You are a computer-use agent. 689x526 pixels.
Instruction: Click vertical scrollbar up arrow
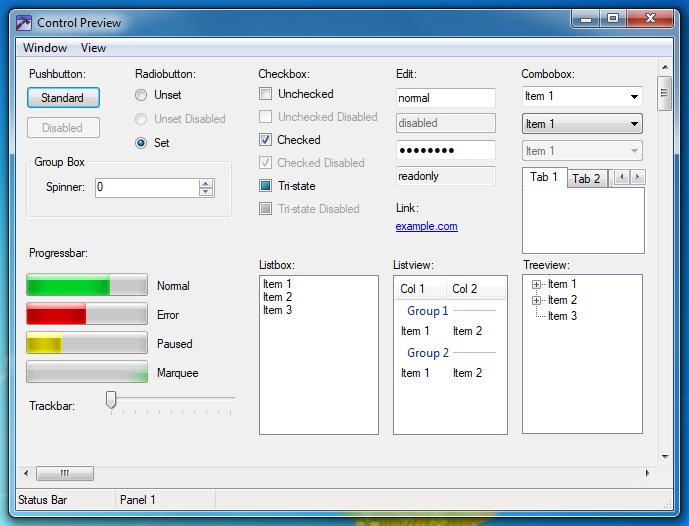click(663, 67)
